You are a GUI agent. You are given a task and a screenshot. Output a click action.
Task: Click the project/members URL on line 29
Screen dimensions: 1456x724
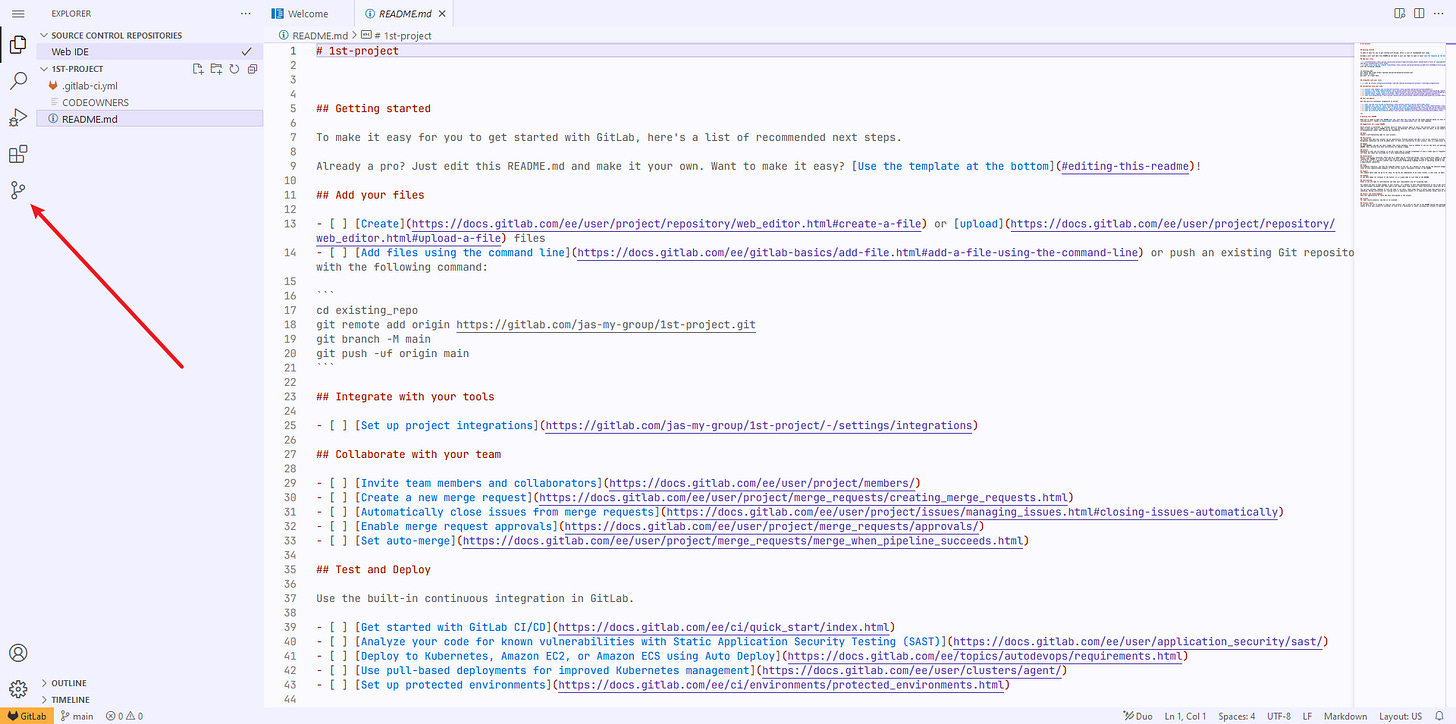pos(764,484)
